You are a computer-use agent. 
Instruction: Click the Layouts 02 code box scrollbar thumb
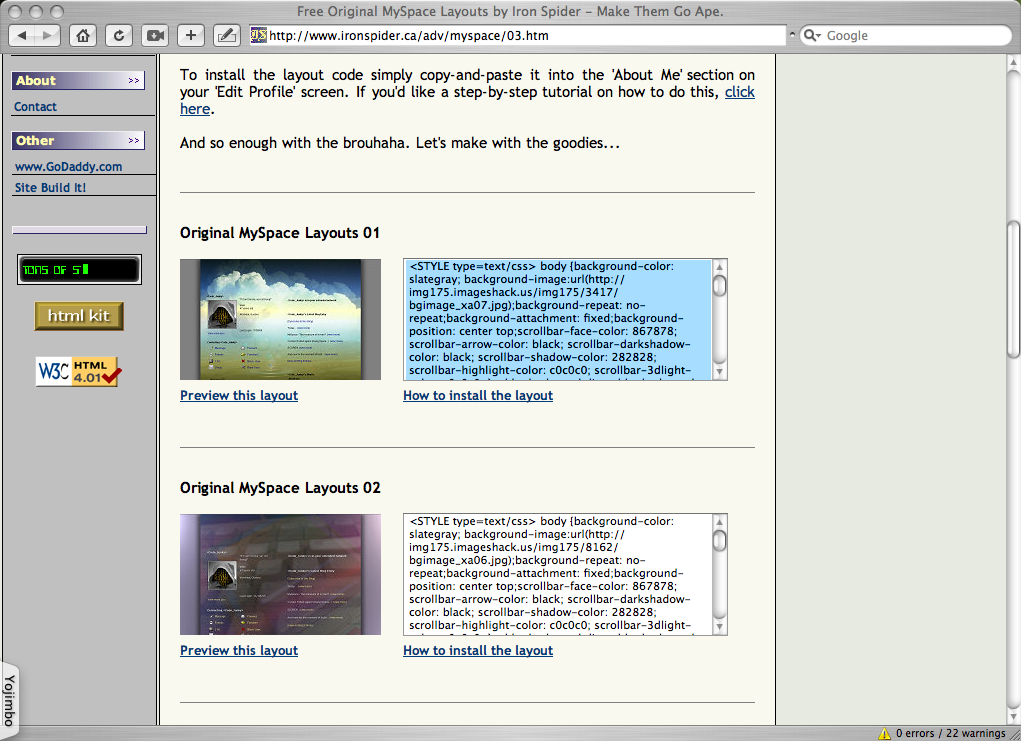coord(720,540)
